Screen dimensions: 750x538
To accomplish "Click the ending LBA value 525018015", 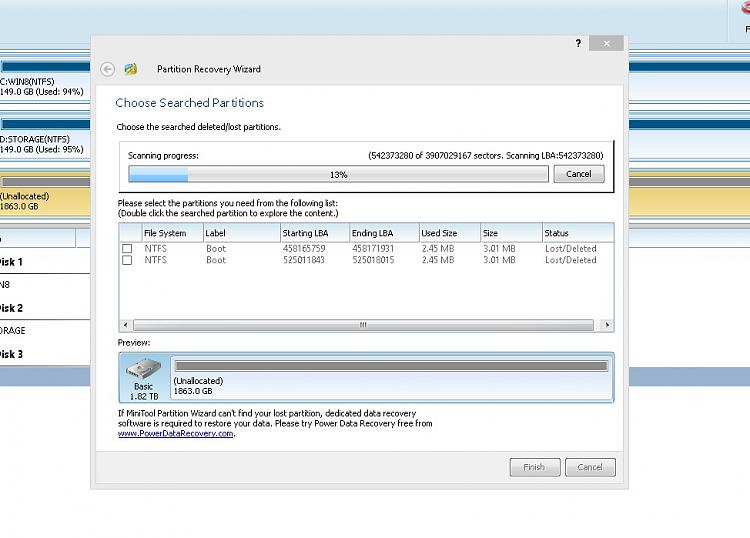I will 373,260.
